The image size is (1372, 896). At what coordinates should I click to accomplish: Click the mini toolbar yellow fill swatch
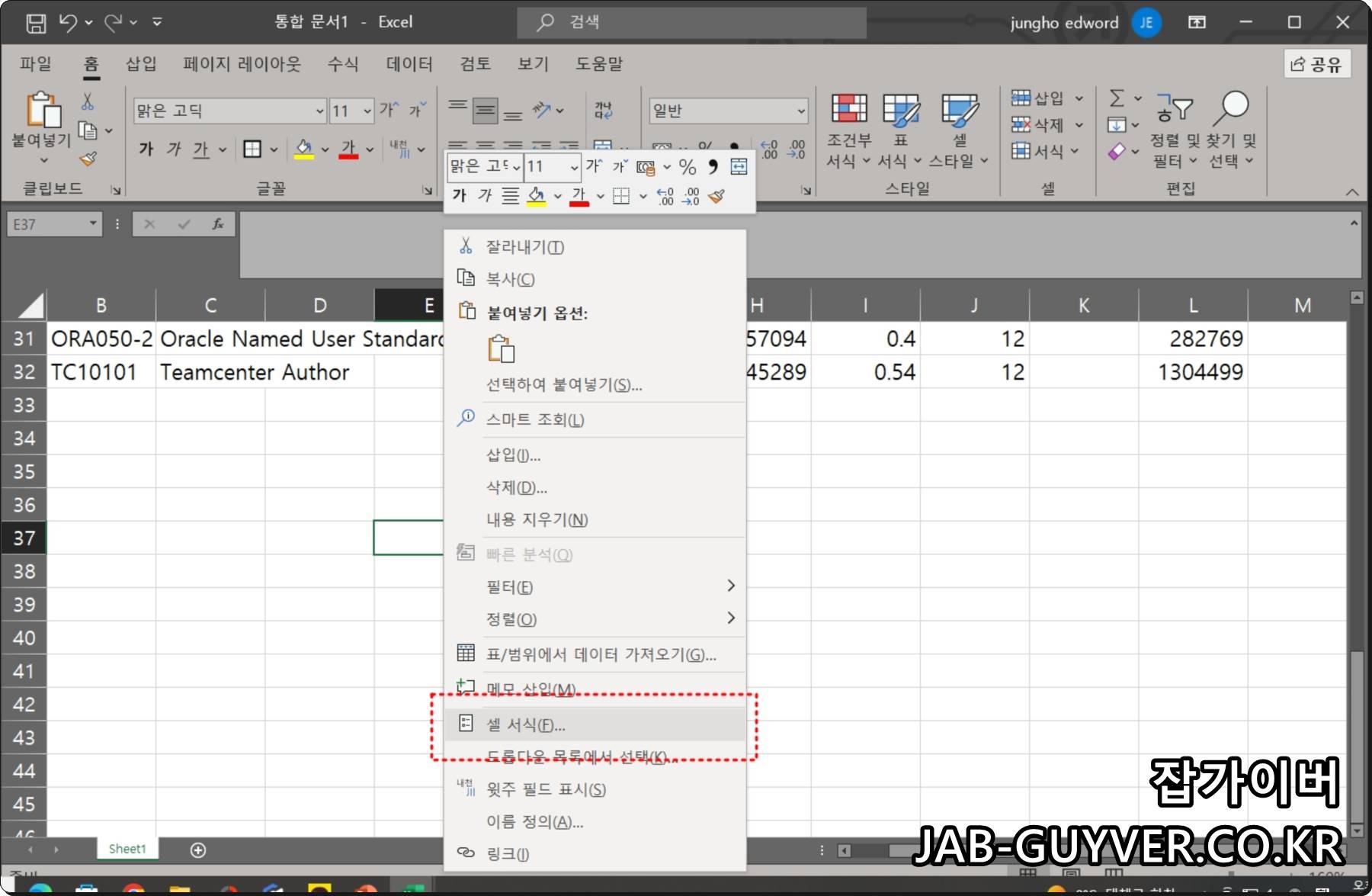pyautogui.click(x=537, y=197)
